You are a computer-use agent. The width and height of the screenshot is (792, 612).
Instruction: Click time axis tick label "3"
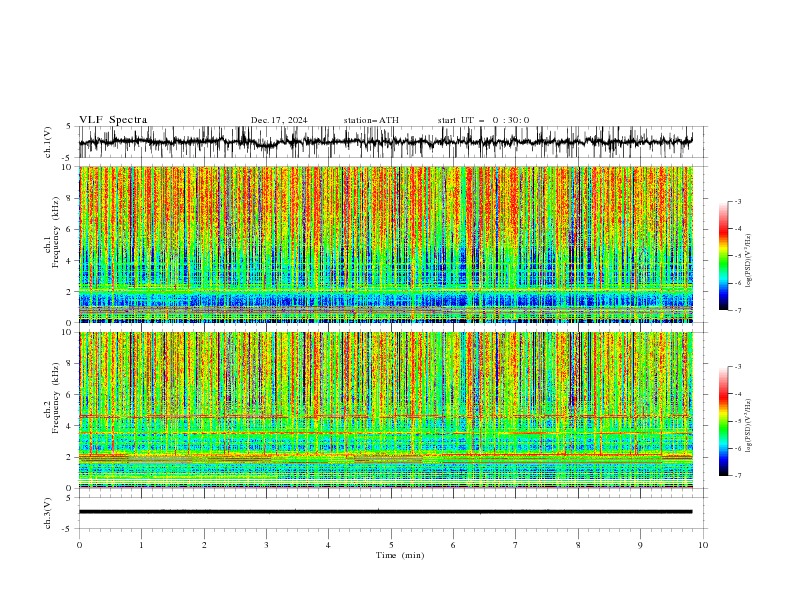[267, 545]
